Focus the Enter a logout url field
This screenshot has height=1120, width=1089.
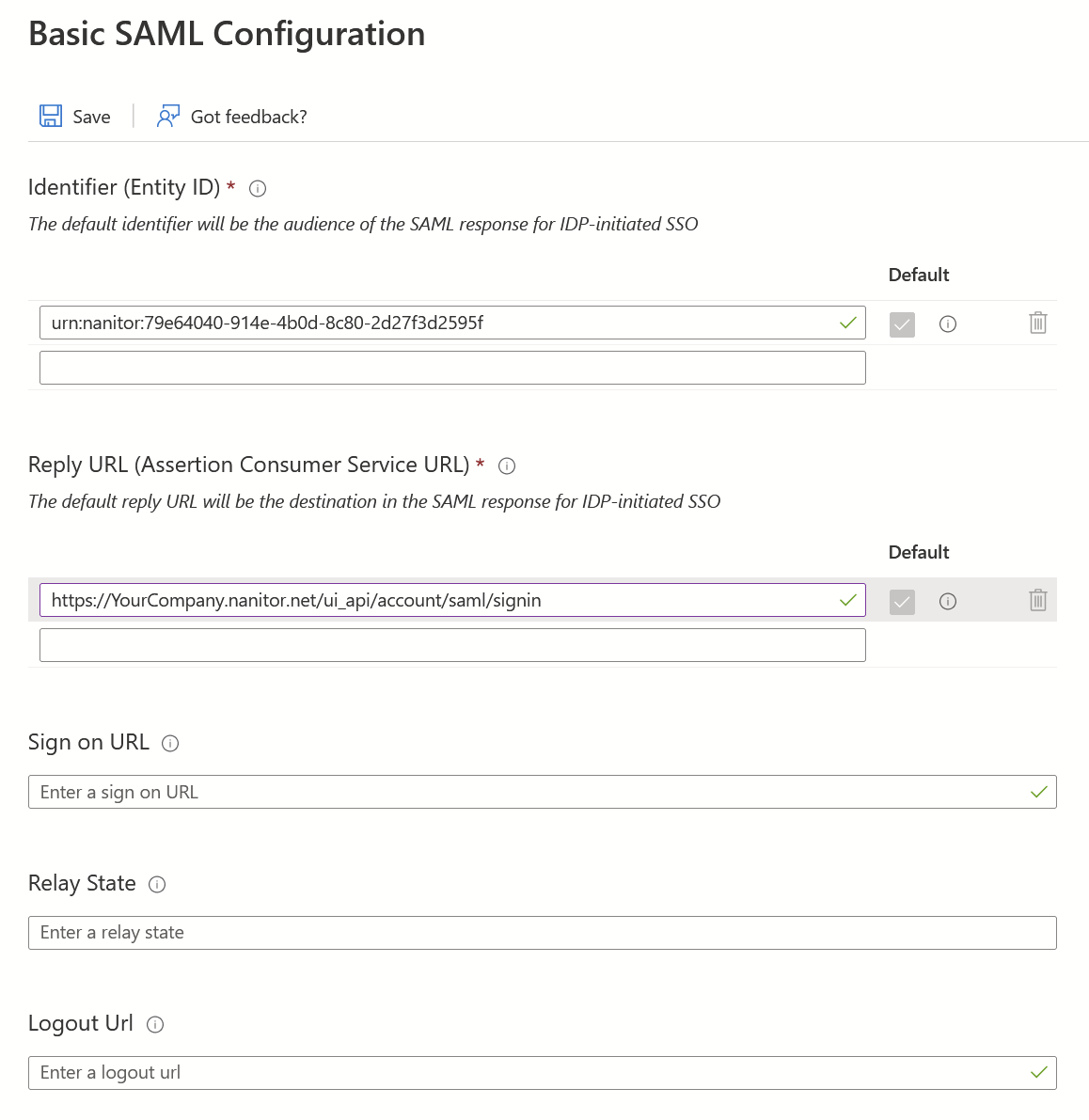[527, 1073]
